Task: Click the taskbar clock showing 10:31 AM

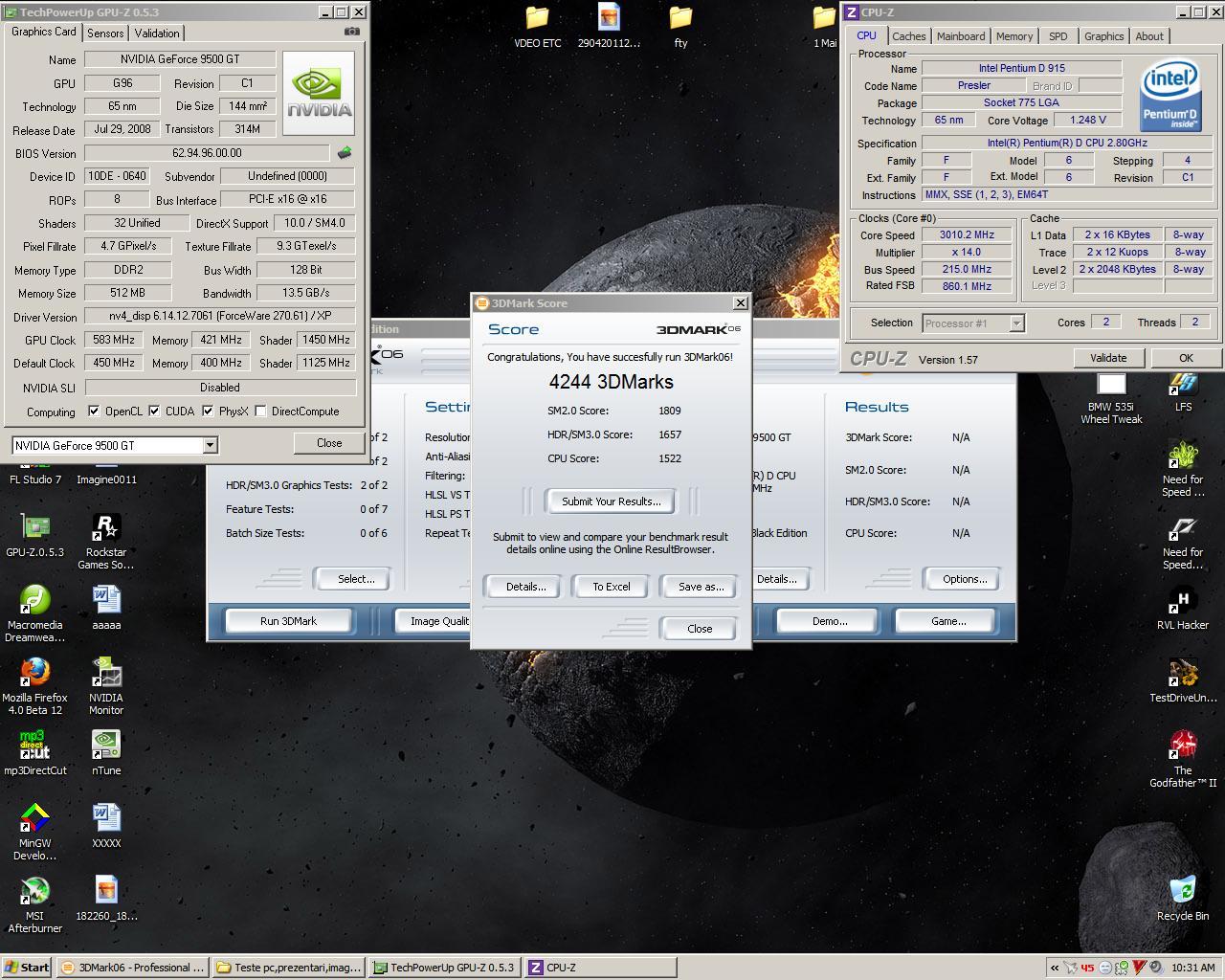Action: click(x=1192, y=968)
